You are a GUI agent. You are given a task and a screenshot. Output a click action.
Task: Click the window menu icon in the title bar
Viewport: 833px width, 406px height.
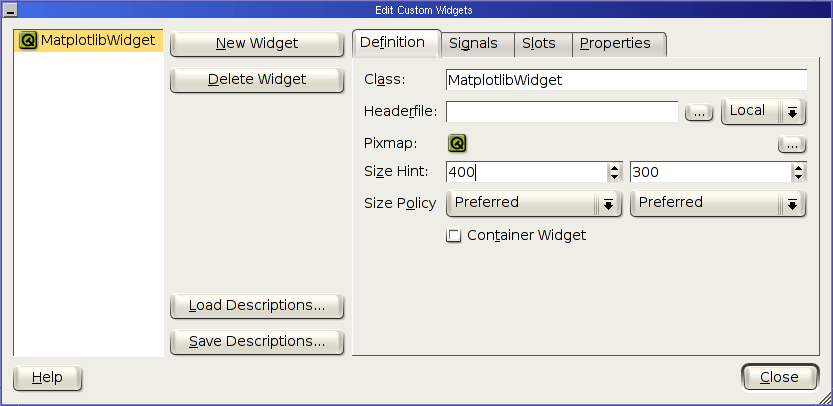tap(11, 10)
